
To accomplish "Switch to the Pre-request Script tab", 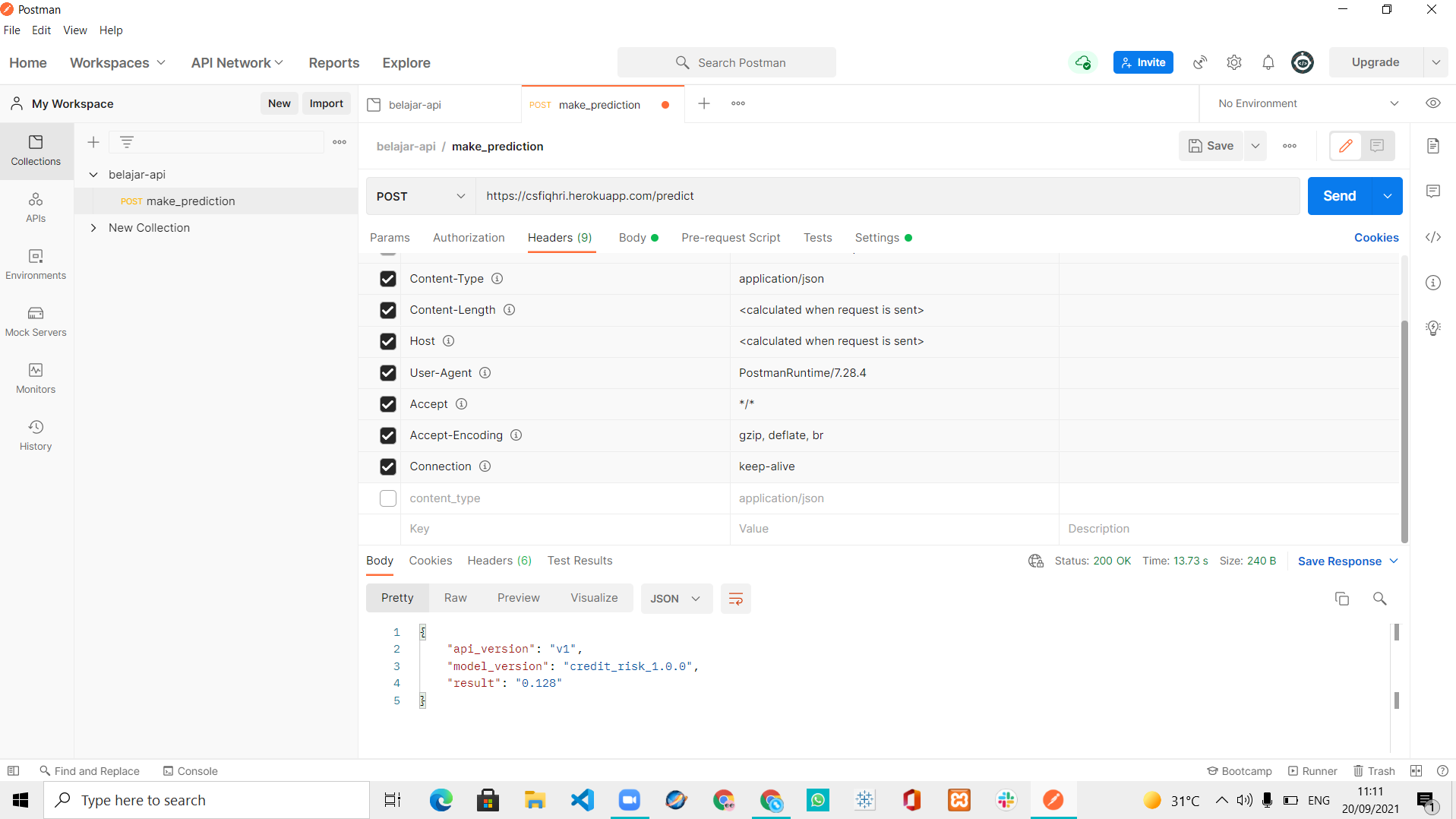I will click(731, 238).
